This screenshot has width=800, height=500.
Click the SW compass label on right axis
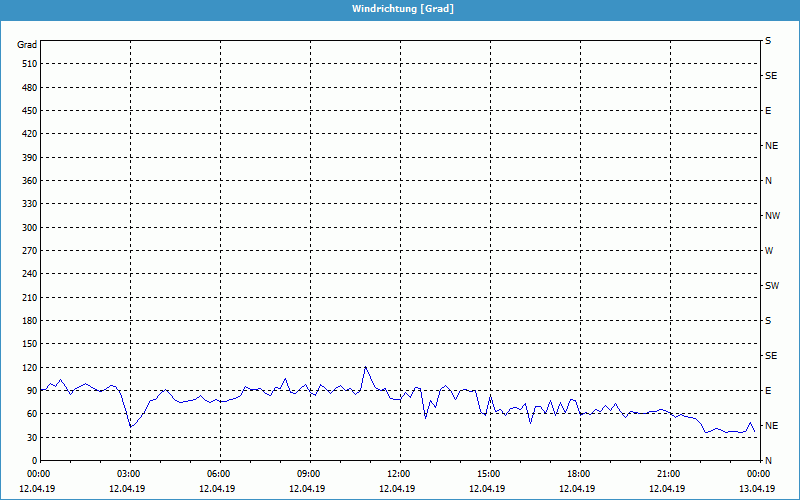(x=772, y=286)
